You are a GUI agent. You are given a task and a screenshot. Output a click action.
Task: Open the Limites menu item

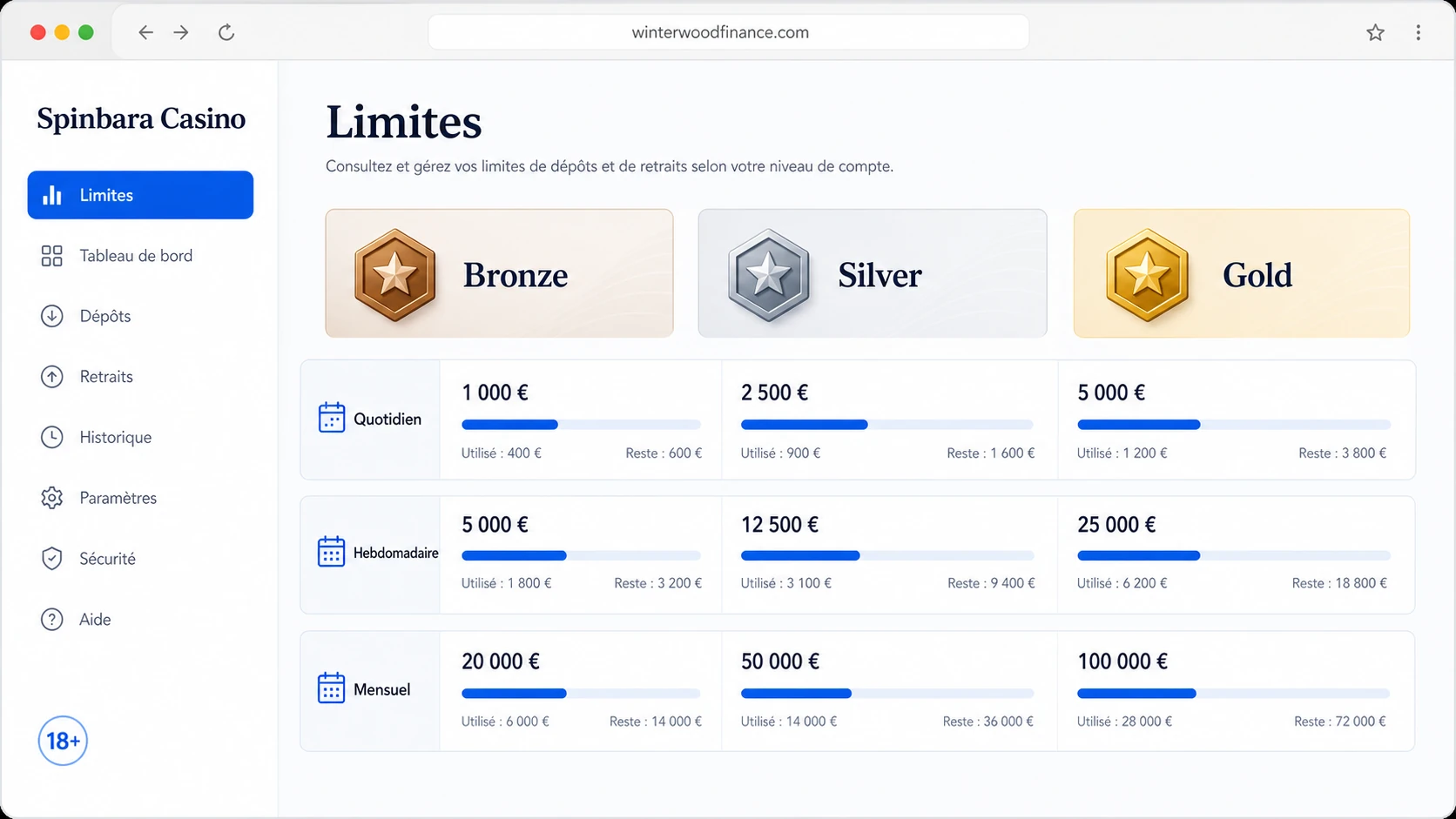(140, 195)
